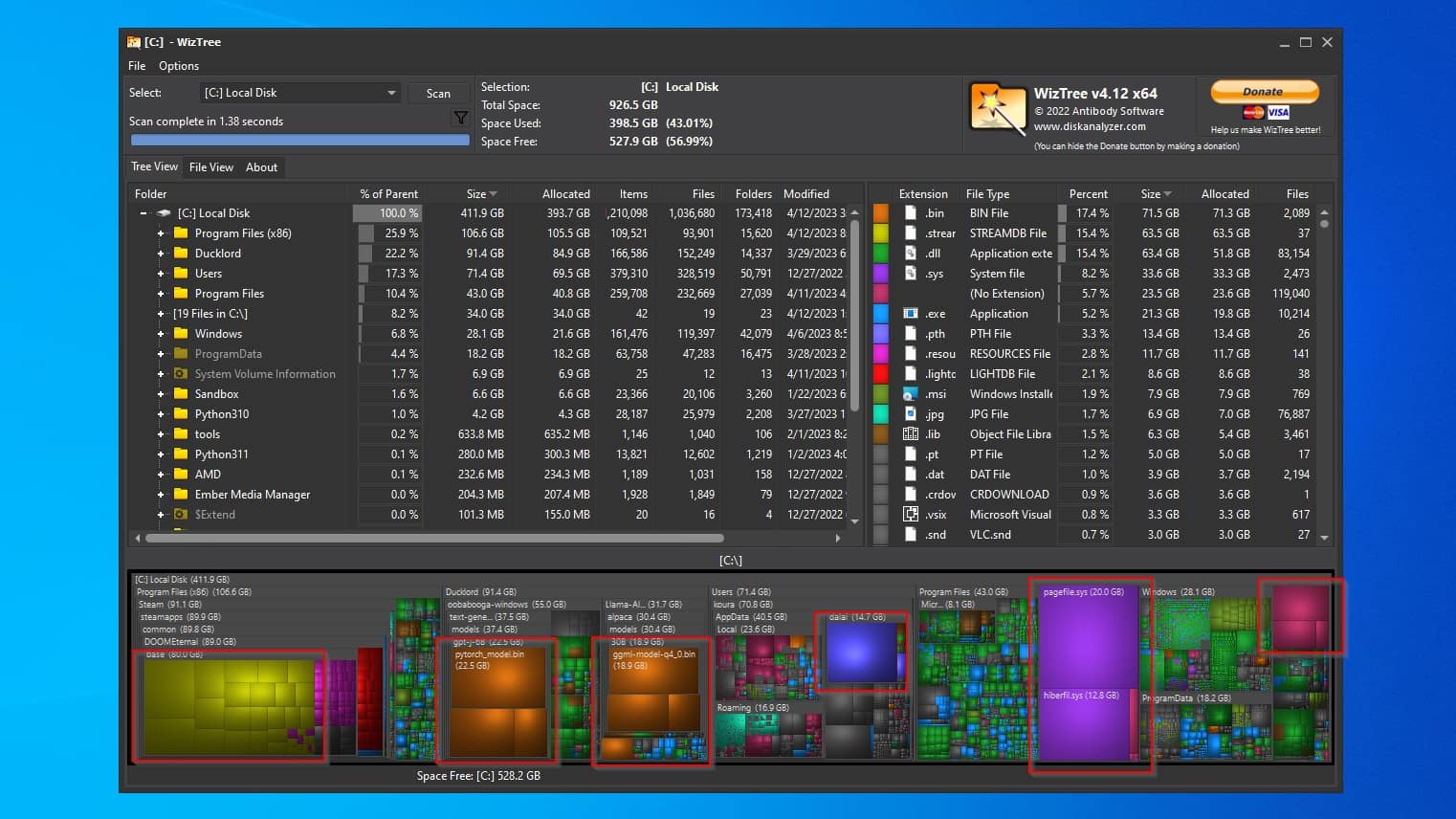Sort folders by the Size column
The width and height of the screenshot is (1456, 819).
tap(481, 193)
